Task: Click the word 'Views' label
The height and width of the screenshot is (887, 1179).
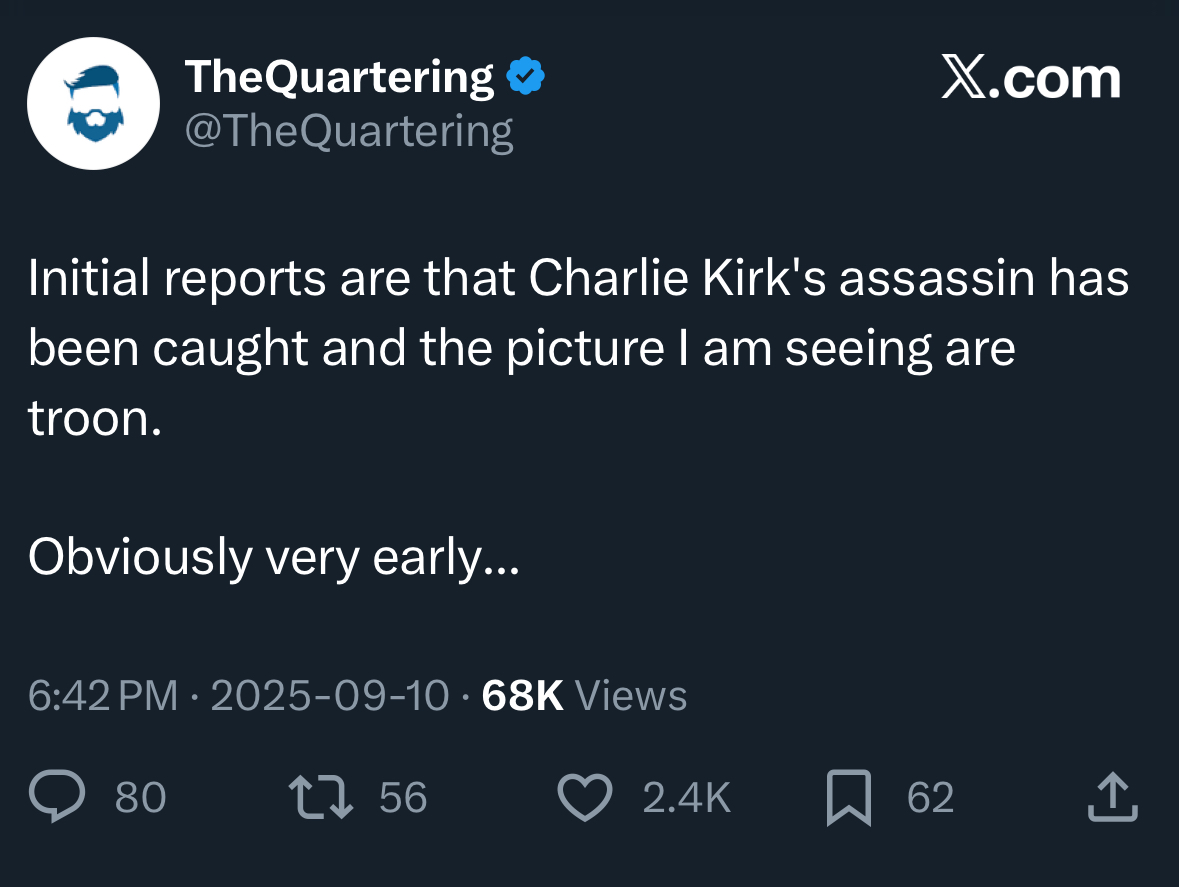Action: 631,695
